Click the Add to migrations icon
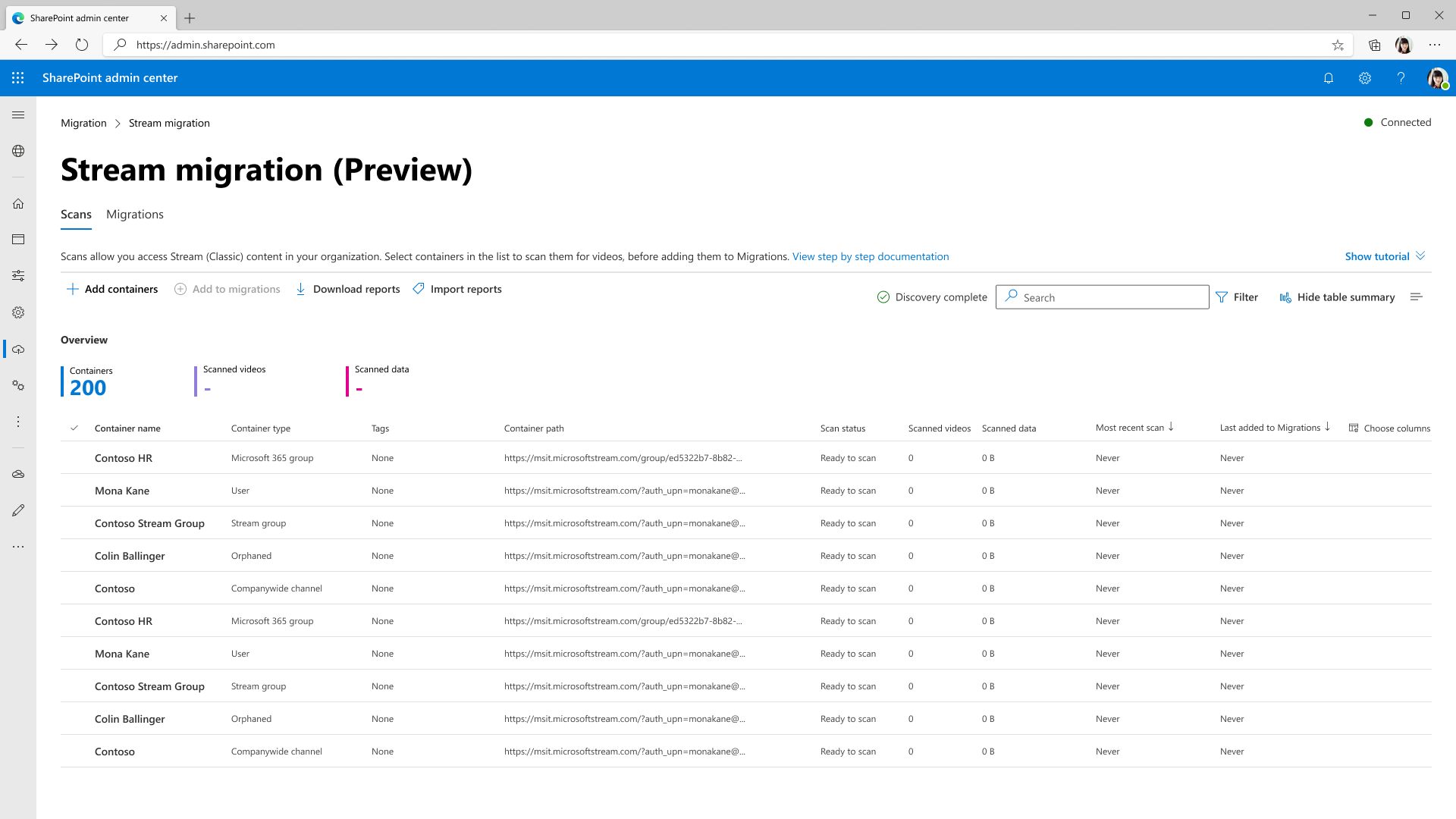The image size is (1456, 819). point(181,289)
